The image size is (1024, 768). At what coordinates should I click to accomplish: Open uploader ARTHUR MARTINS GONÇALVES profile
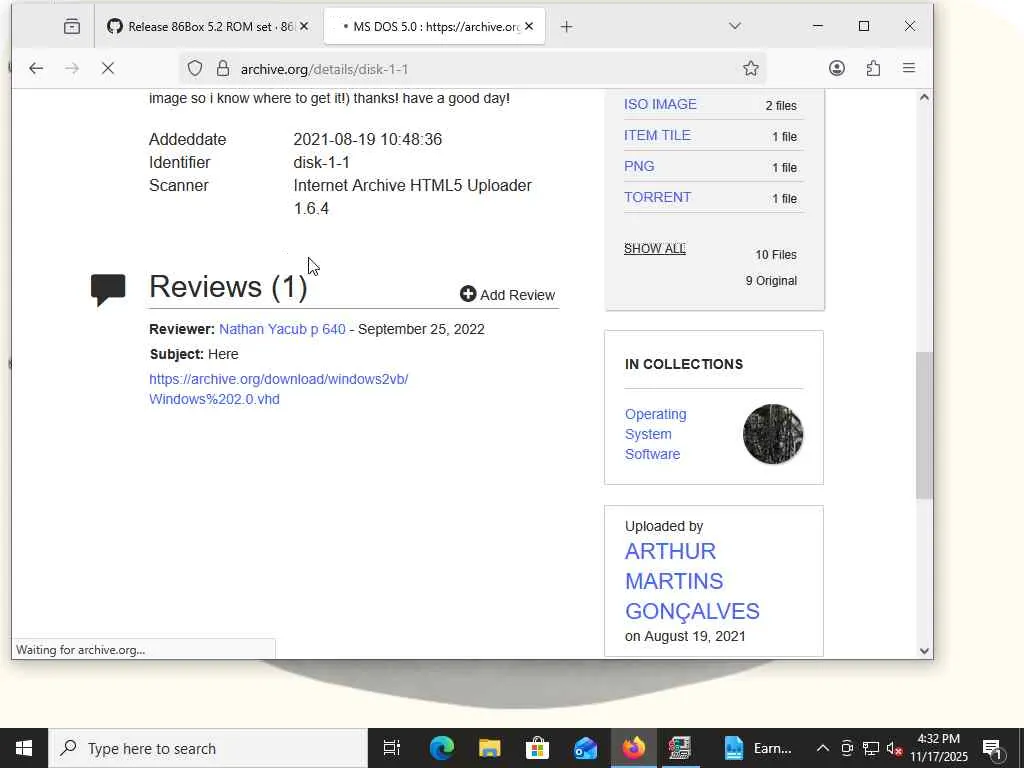click(692, 581)
